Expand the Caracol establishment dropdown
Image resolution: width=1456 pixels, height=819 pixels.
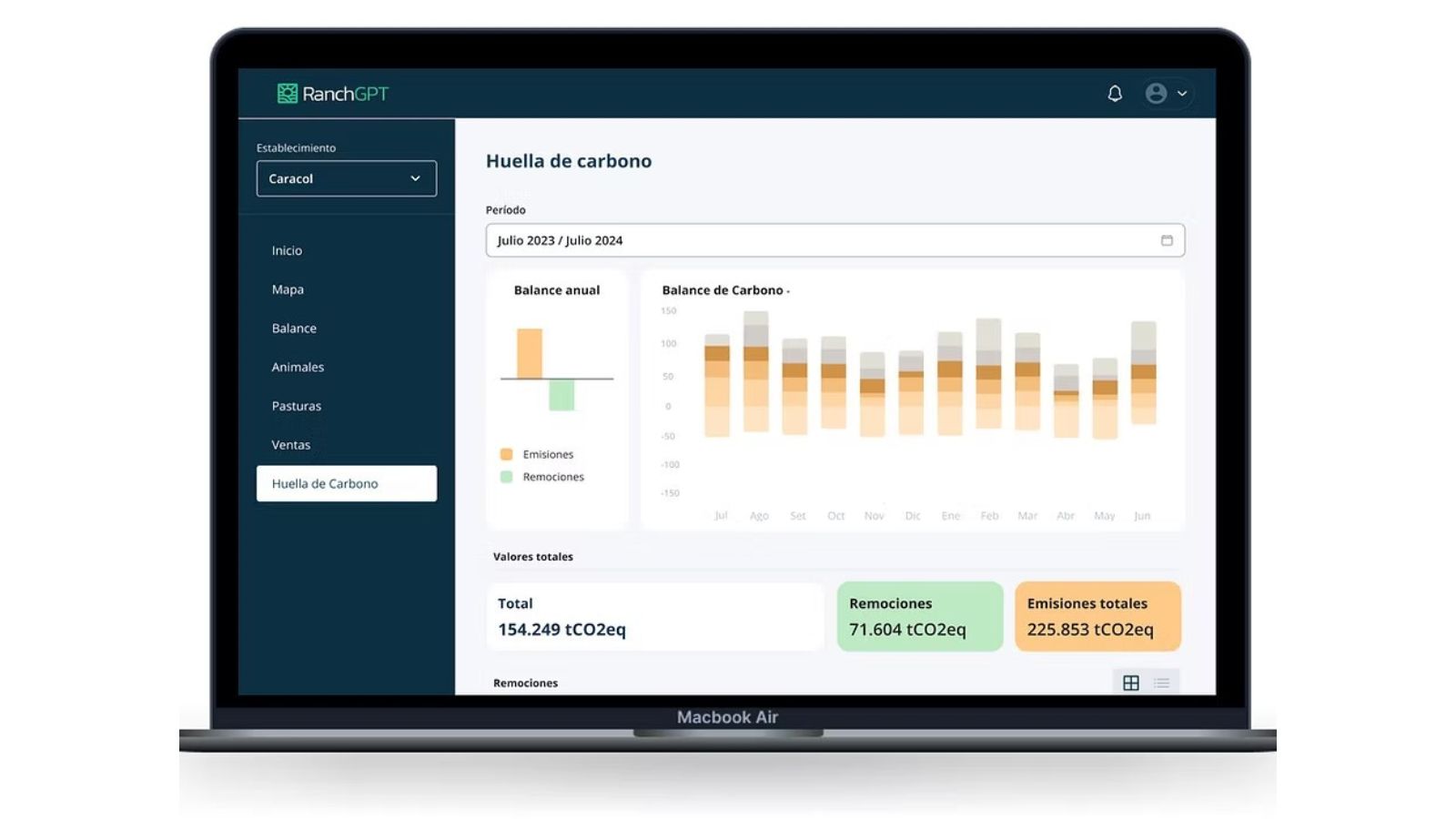[x=347, y=178]
